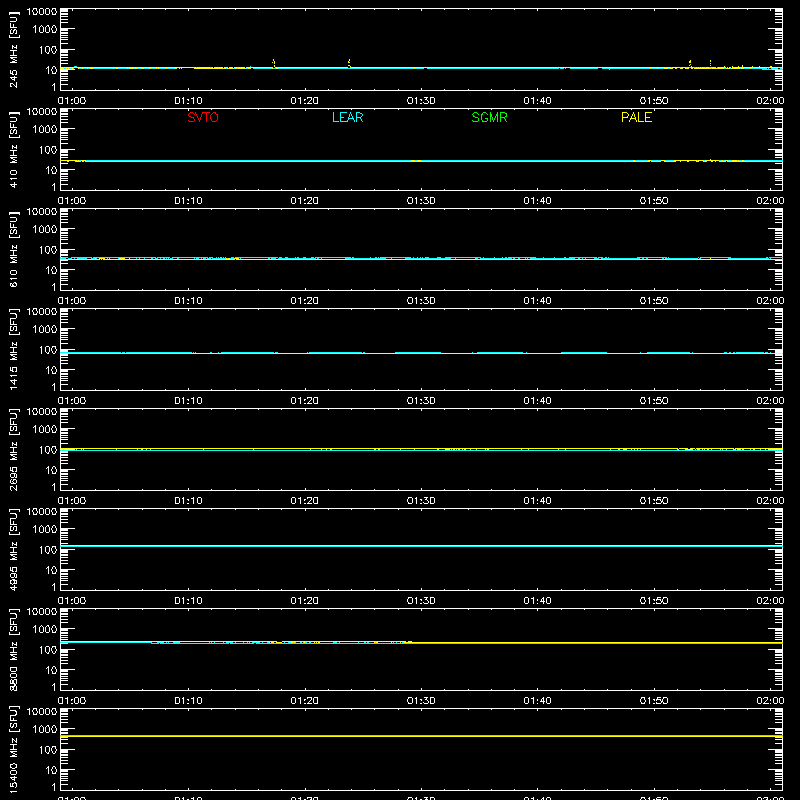Click the yellow PALE legend label
This screenshot has width=800, height=800.
tap(636, 117)
